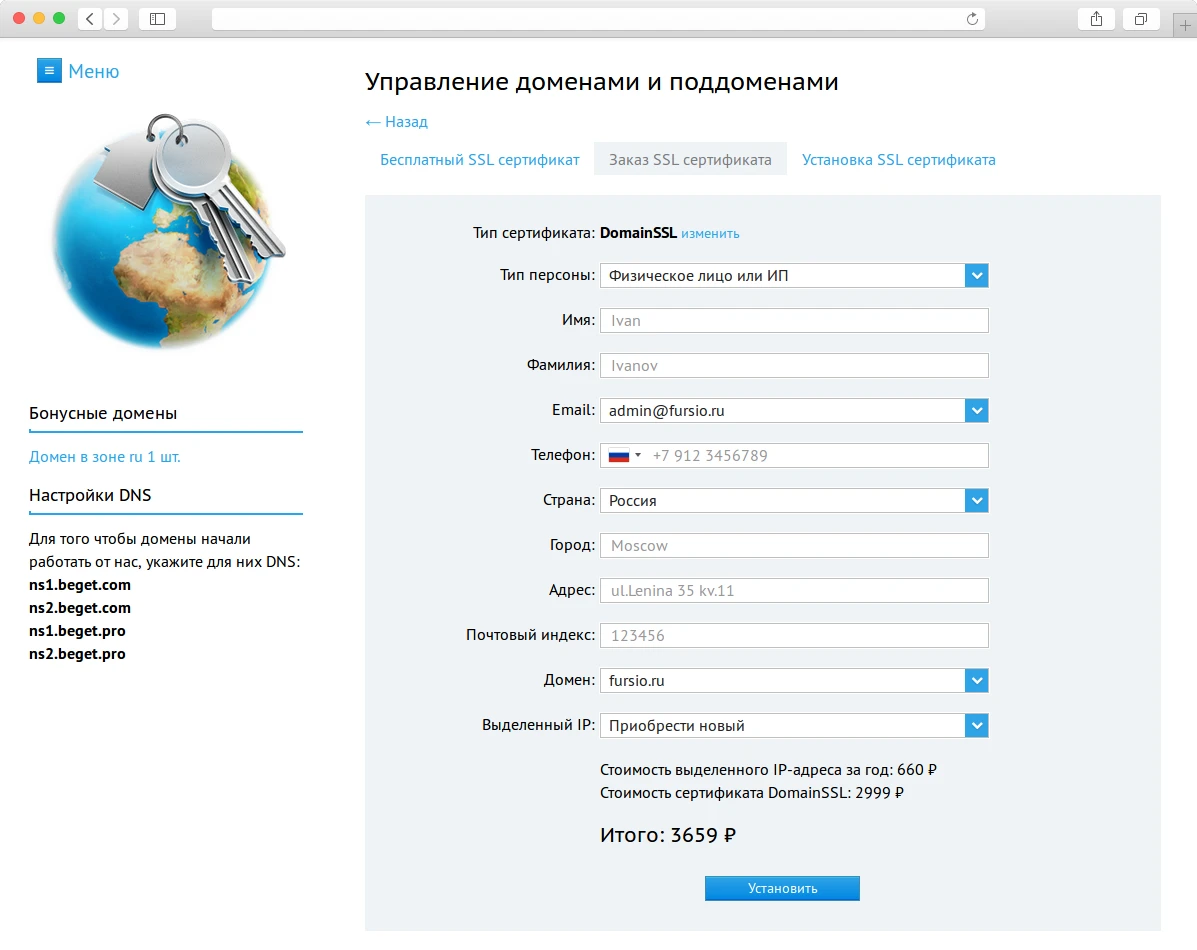The image size is (1197, 950).
Task: Click the page reload icon
Action: click(971, 17)
